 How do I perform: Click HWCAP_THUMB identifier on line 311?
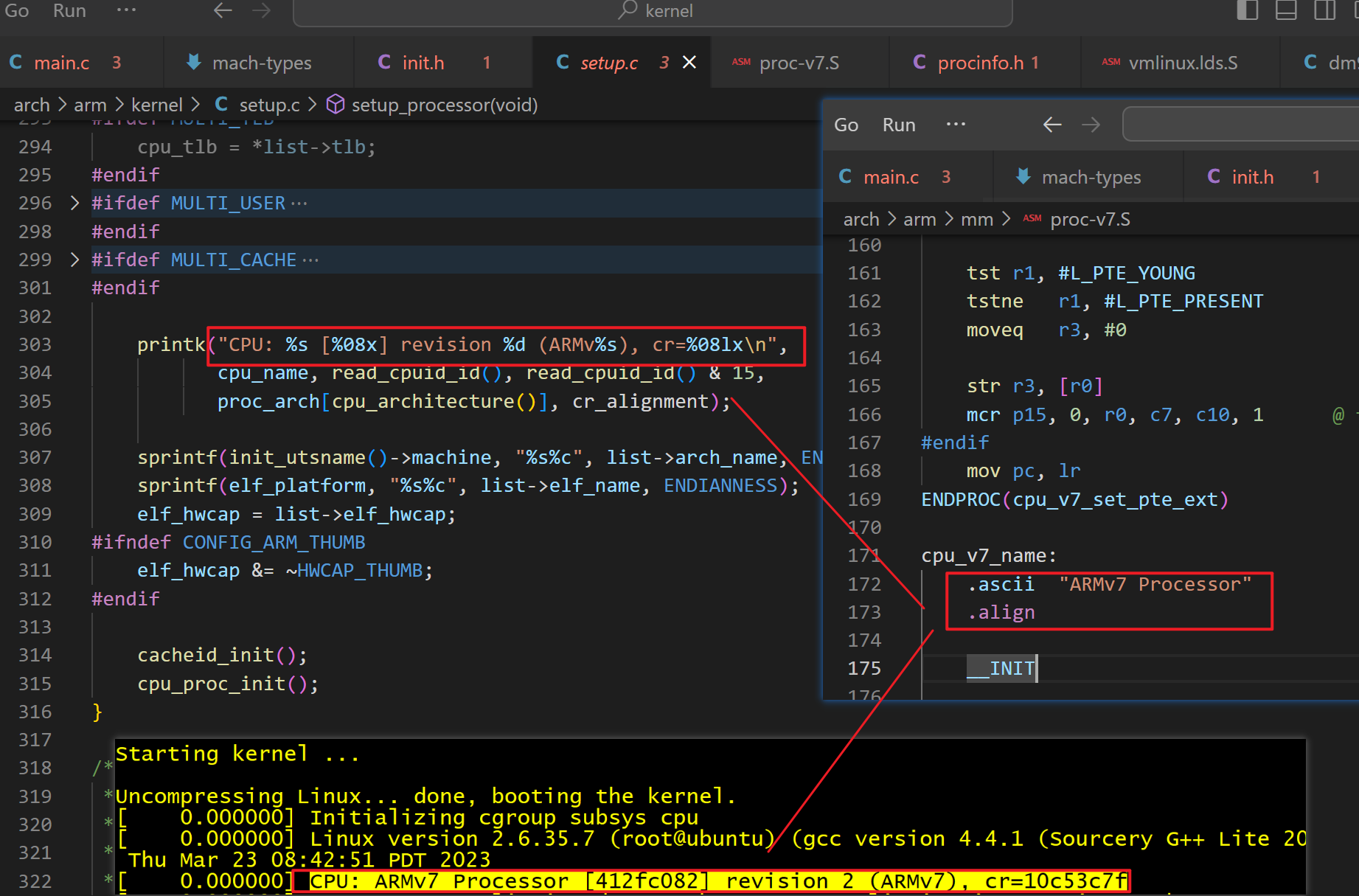coord(359,570)
